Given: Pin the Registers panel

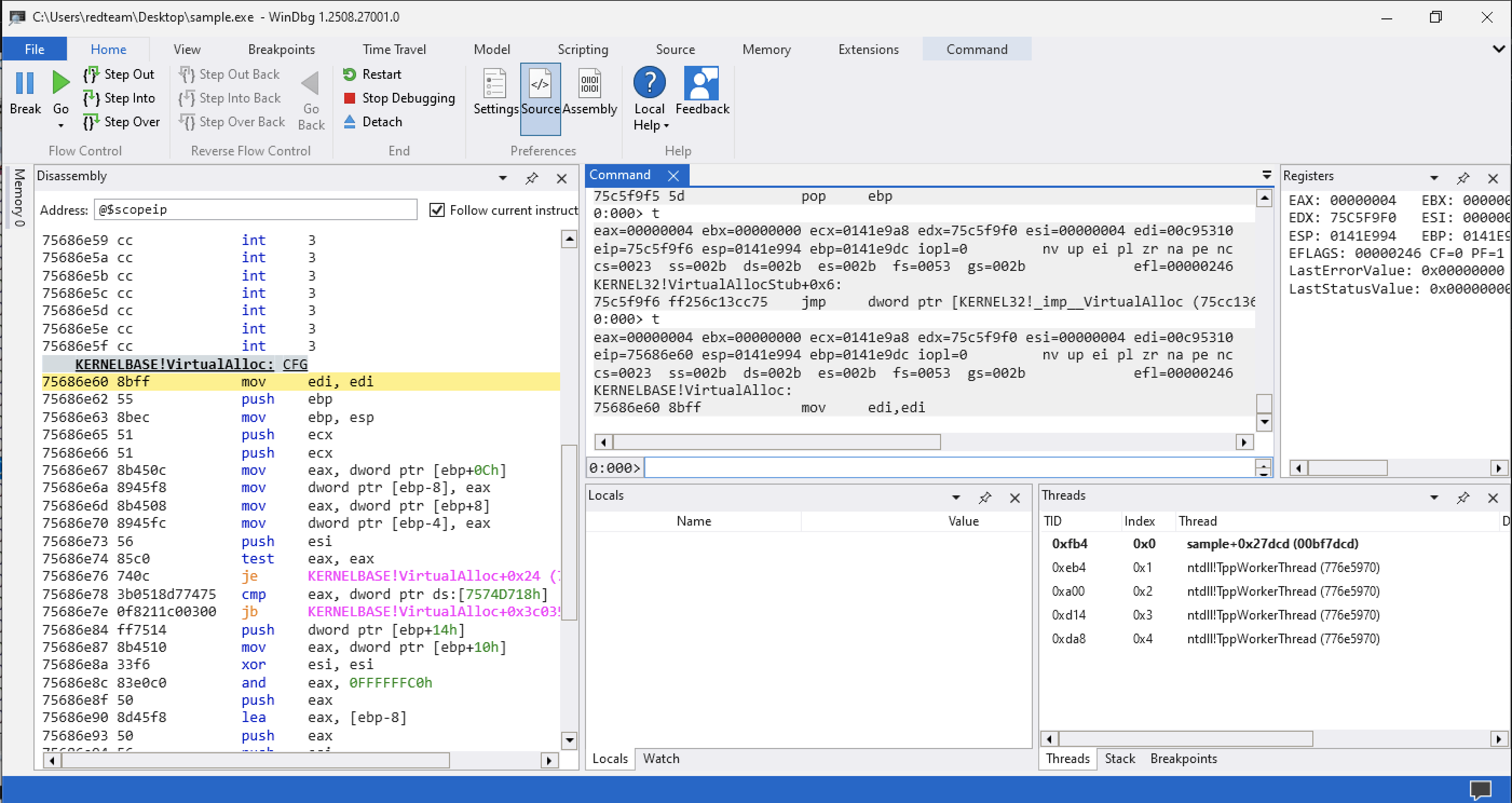Looking at the screenshot, I should tap(1463, 178).
